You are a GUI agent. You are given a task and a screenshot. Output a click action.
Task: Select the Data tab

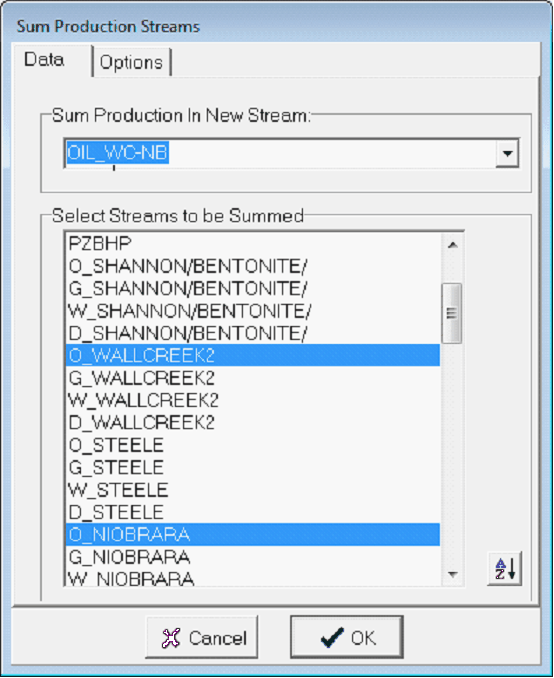[x=45, y=60]
